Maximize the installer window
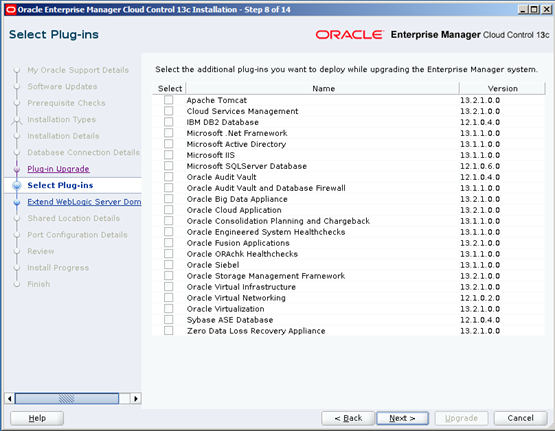Screen dimensions: 555x431 (534, 10)
